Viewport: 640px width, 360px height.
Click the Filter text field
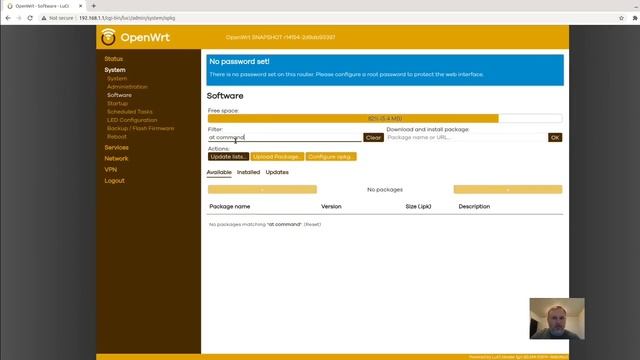284,138
